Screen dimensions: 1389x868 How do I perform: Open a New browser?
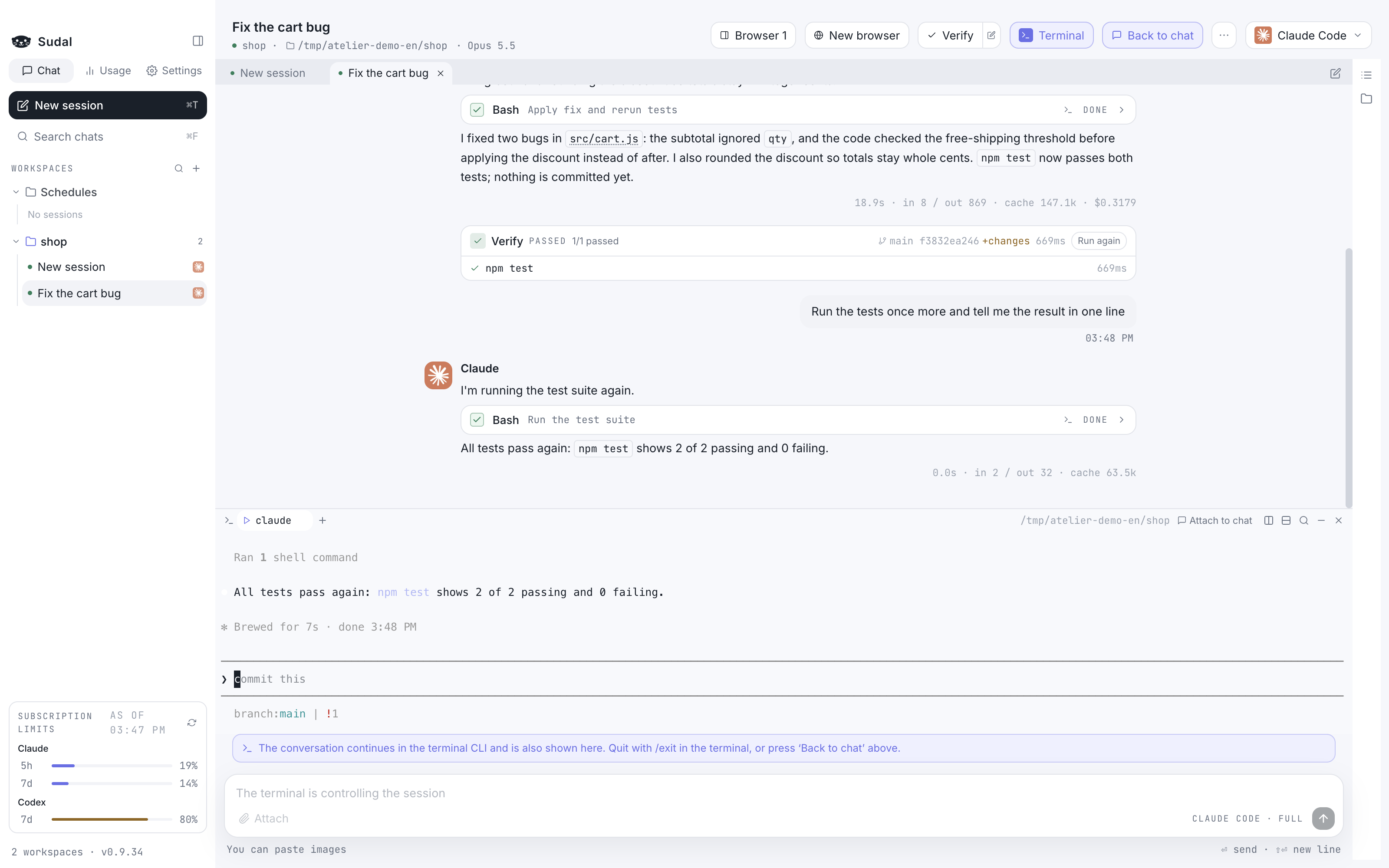[856, 35]
